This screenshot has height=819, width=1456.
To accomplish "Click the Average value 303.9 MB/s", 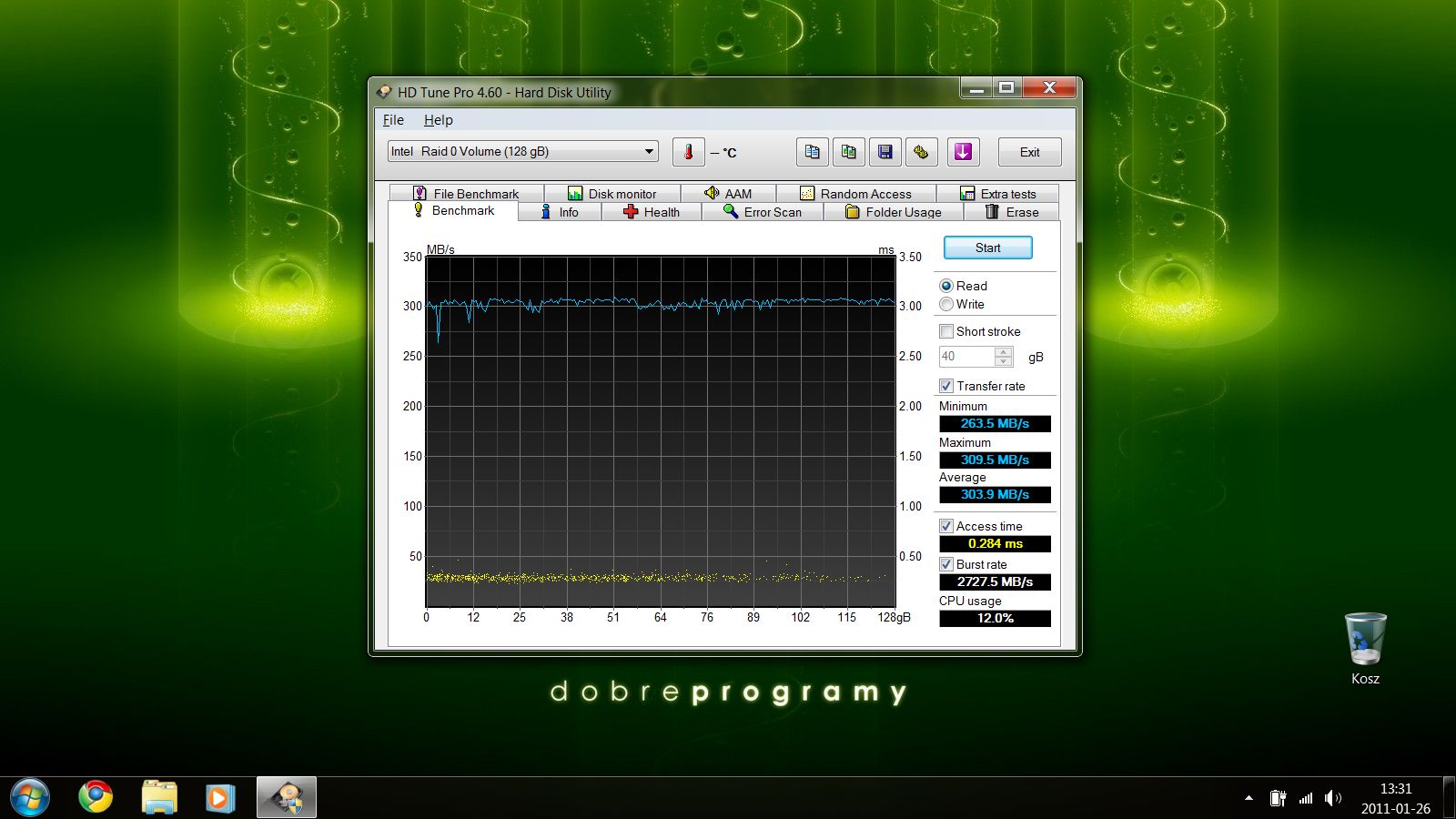I will 995,495.
